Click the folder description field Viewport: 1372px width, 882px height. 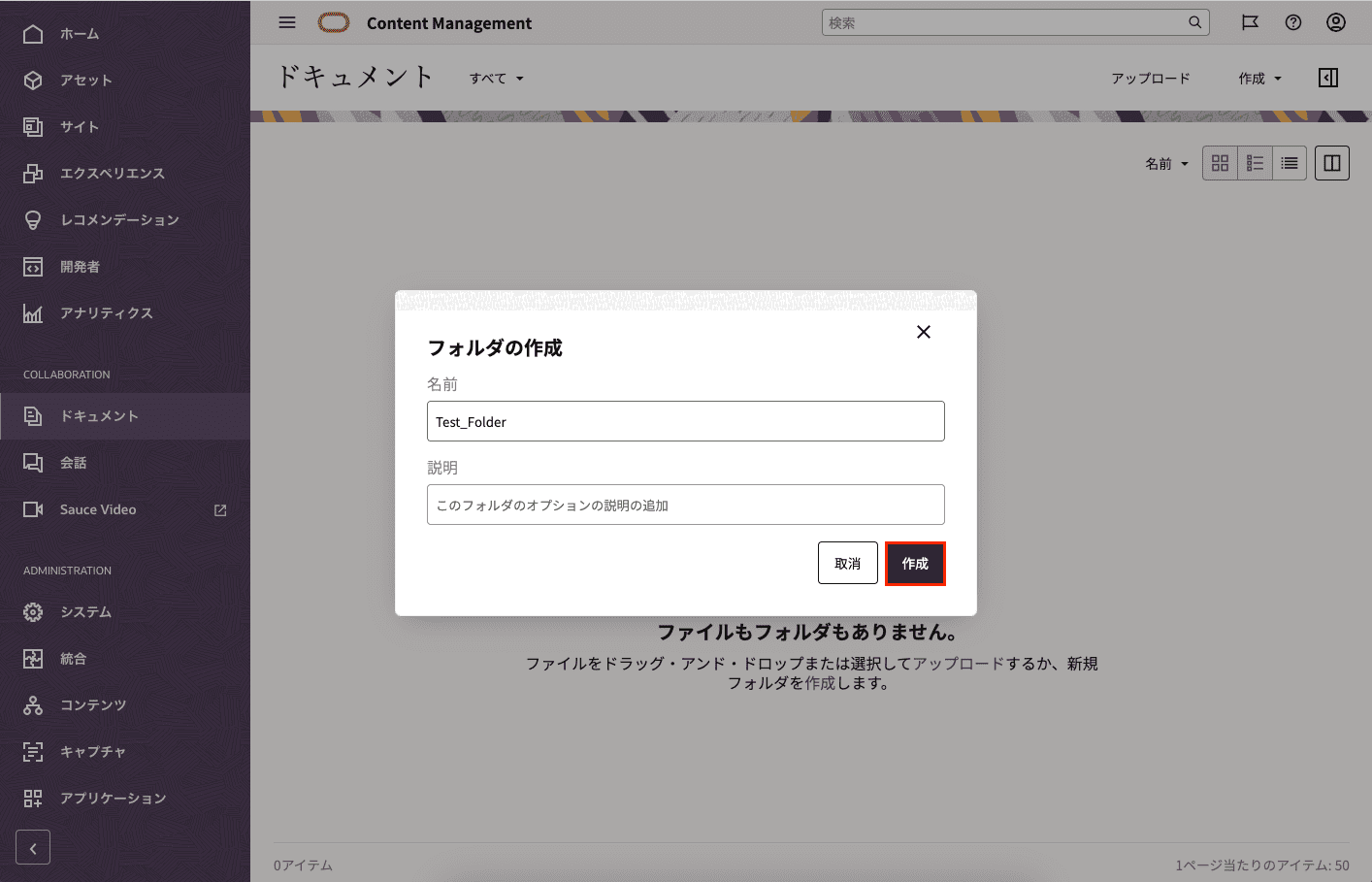pyautogui.click(x=685, y=506)
